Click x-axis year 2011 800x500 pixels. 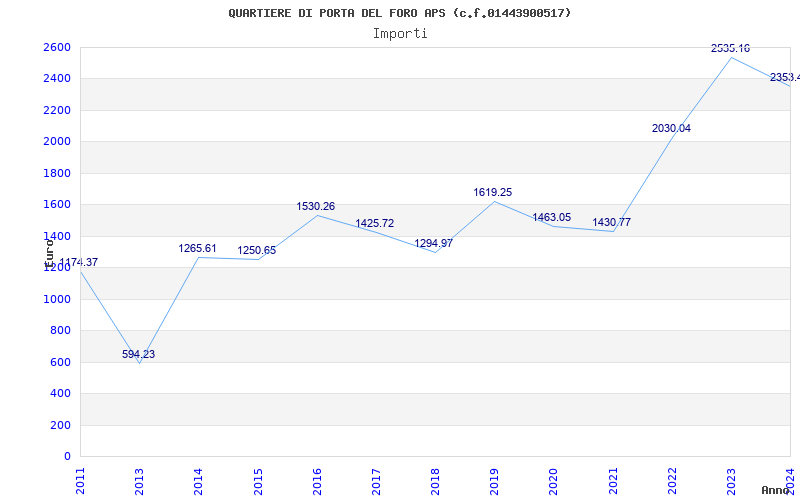80,482
